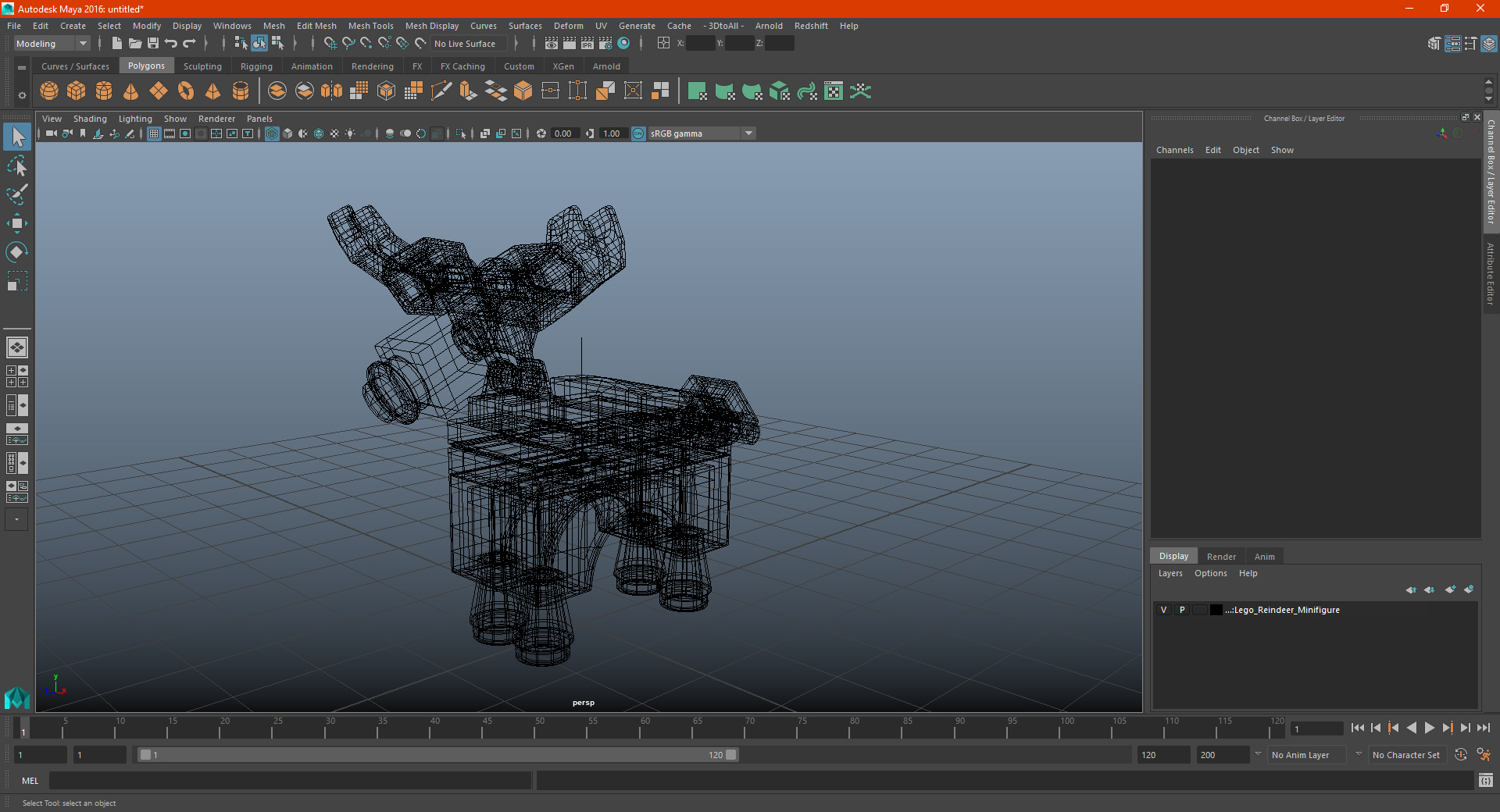Expand the shelf options gear menu

[x=22, y=95]
